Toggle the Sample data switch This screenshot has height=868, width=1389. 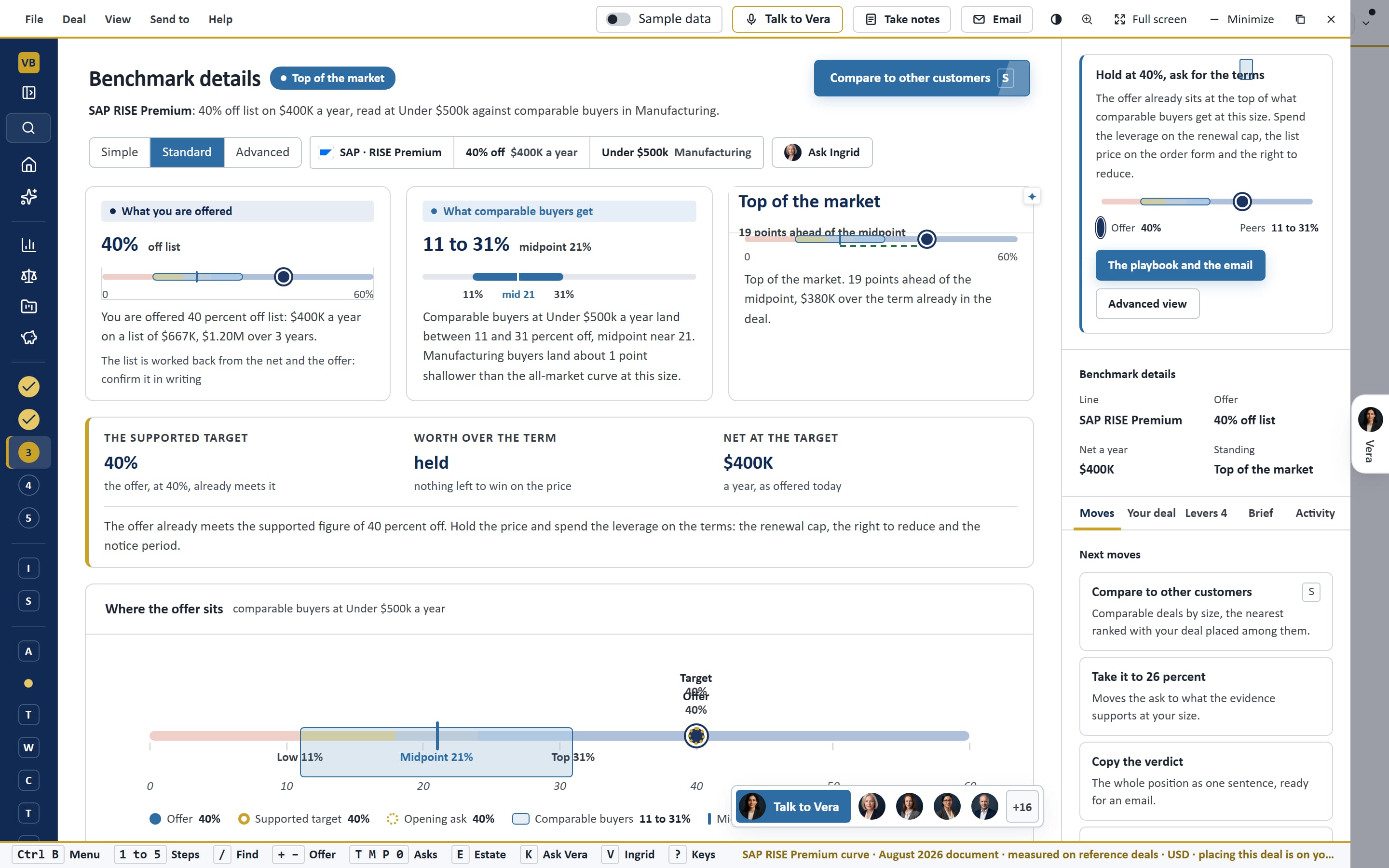point(618,19)
